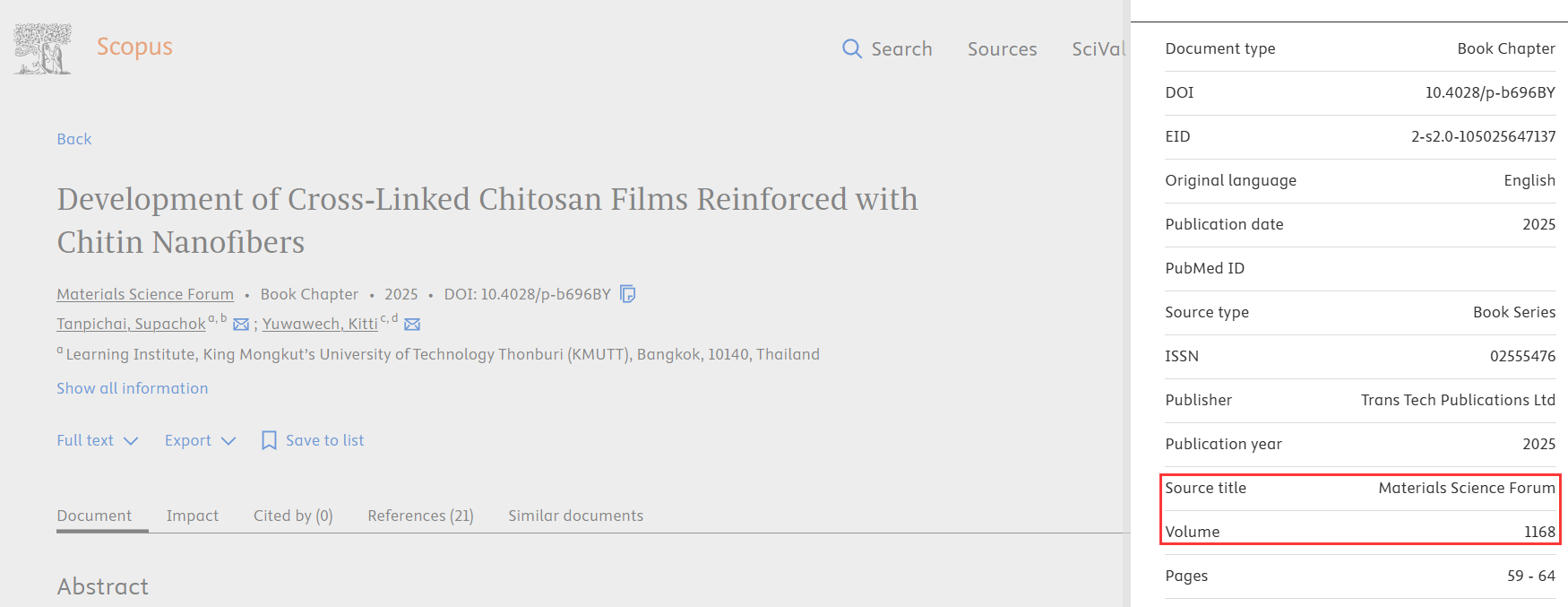Switch to the Impact tab
Viewport: 1568px width, 607px height.
tap(192, 516)
